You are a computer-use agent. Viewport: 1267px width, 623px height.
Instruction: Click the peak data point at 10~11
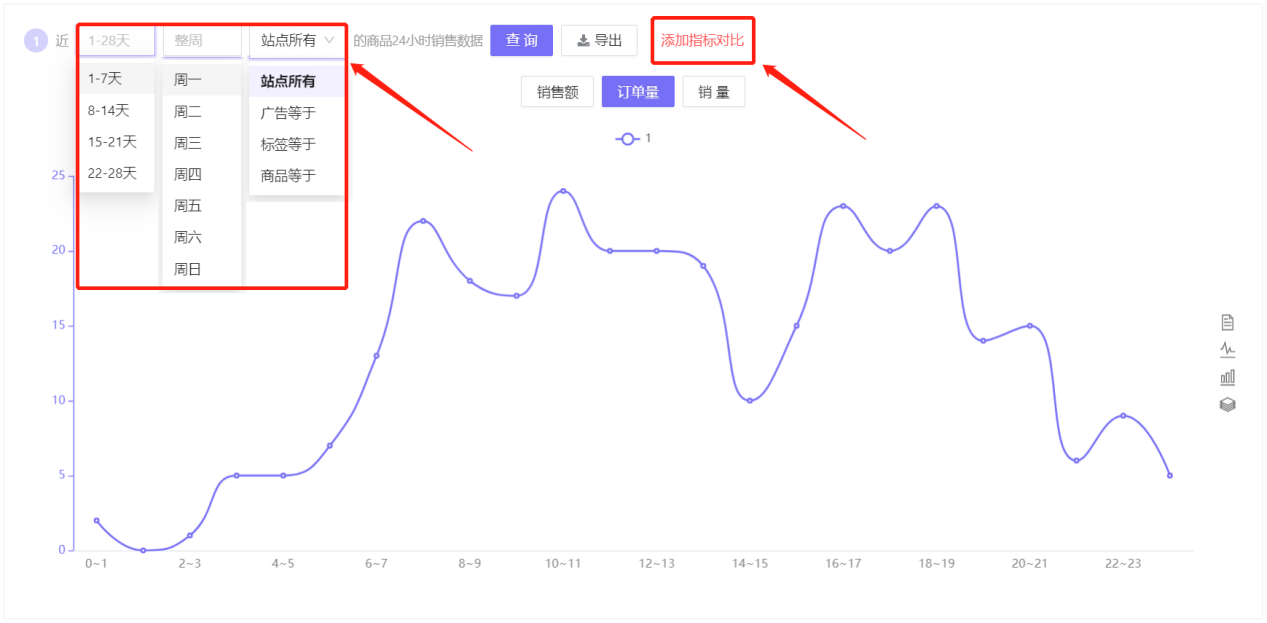point(562,188)
